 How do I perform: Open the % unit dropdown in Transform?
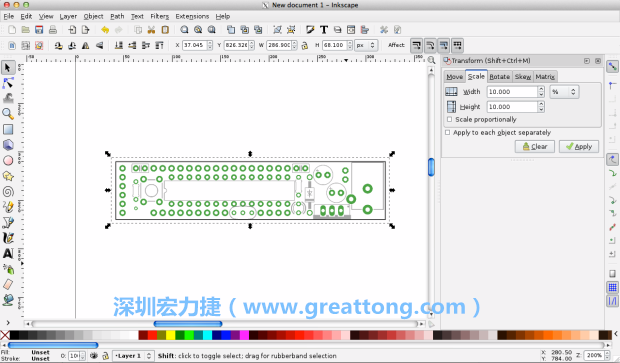point(564,92)
